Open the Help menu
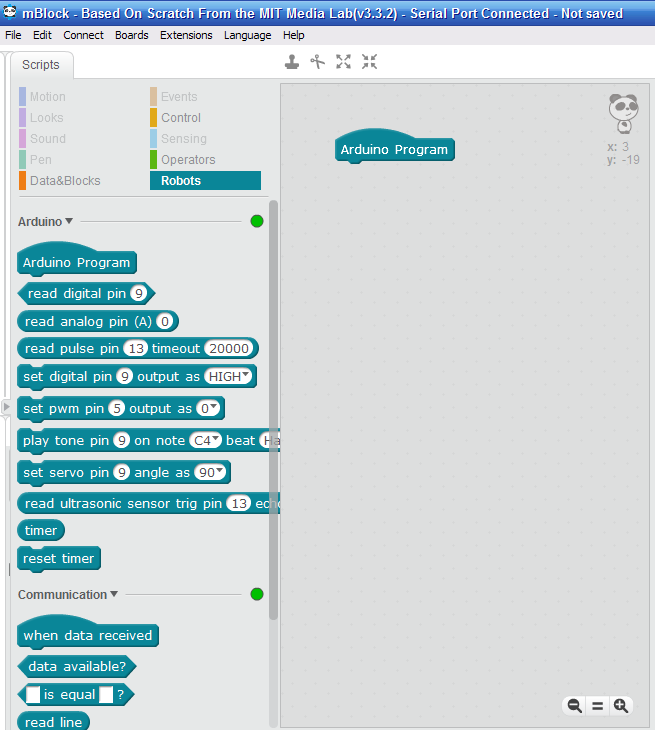655x730 pixels. click(294, 35)
